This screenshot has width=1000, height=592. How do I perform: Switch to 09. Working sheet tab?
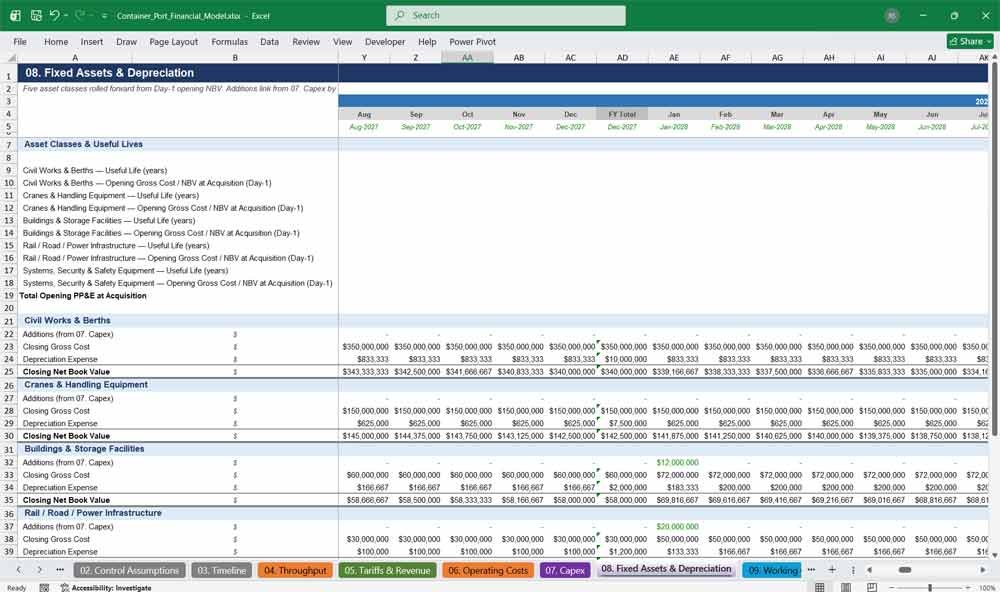click(x=772, y=570)
